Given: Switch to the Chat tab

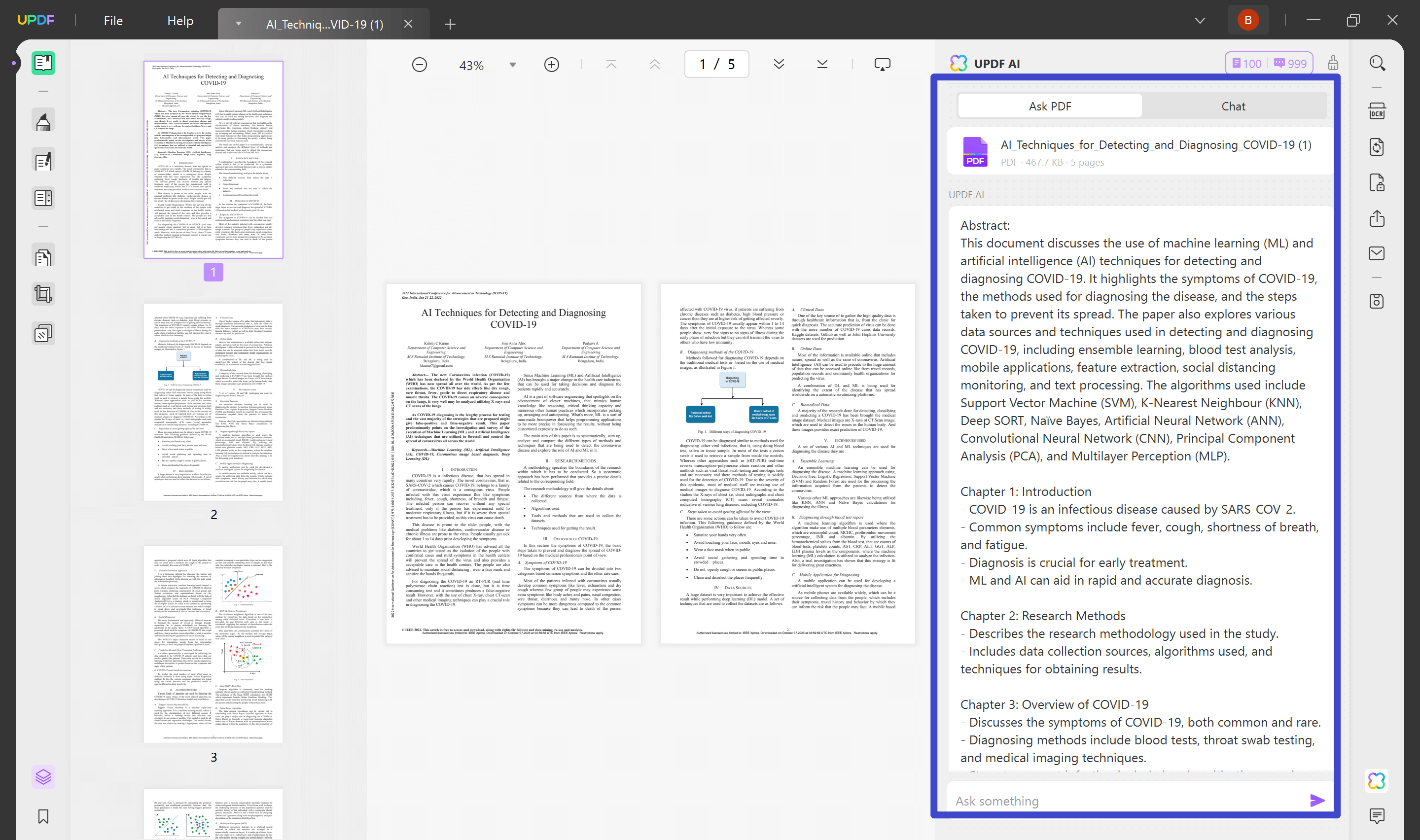Looking at the screenshot, I should tap(1234, 106).
